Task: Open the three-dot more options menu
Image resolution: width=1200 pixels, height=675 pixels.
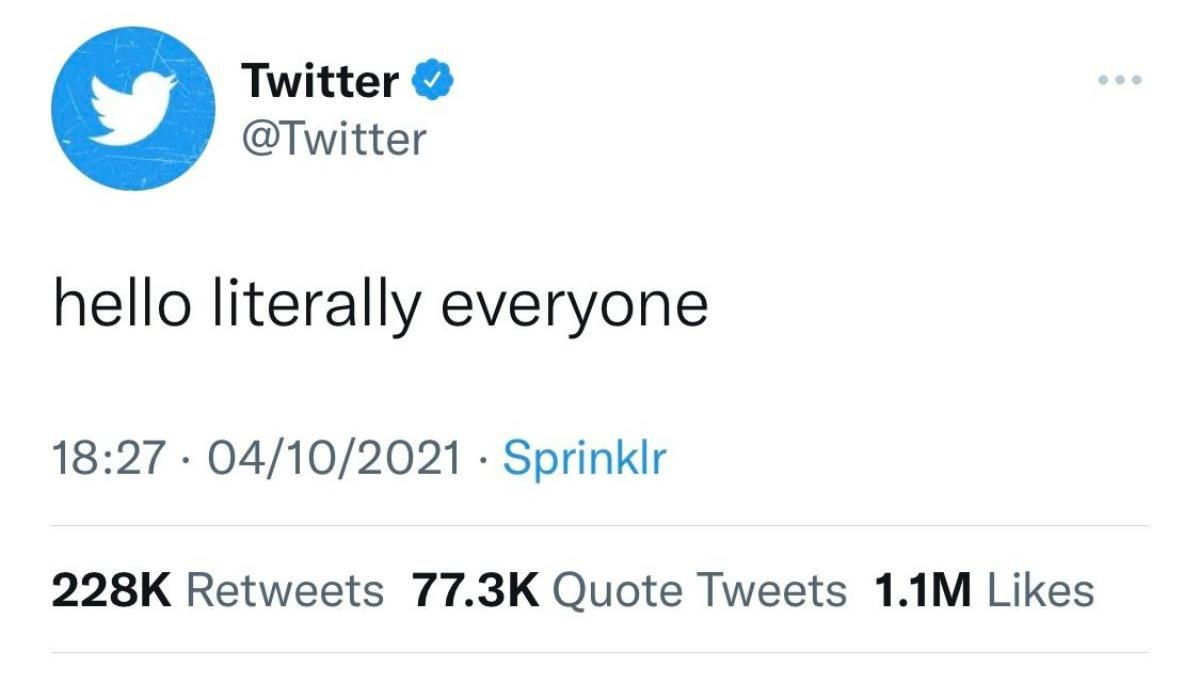Action: coord(1119,80)
